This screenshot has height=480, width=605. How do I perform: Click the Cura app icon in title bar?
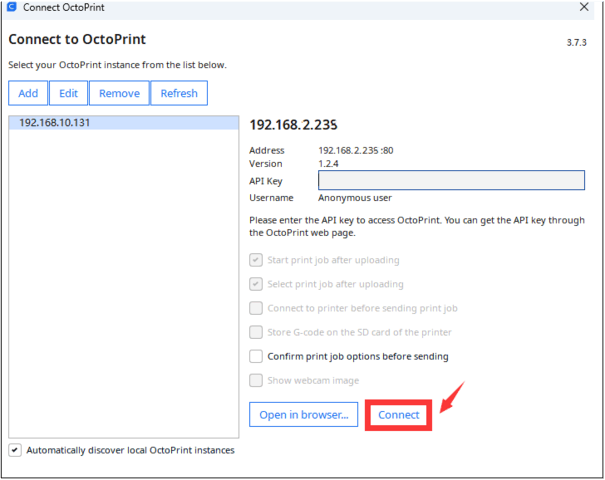tap(11, 8)
